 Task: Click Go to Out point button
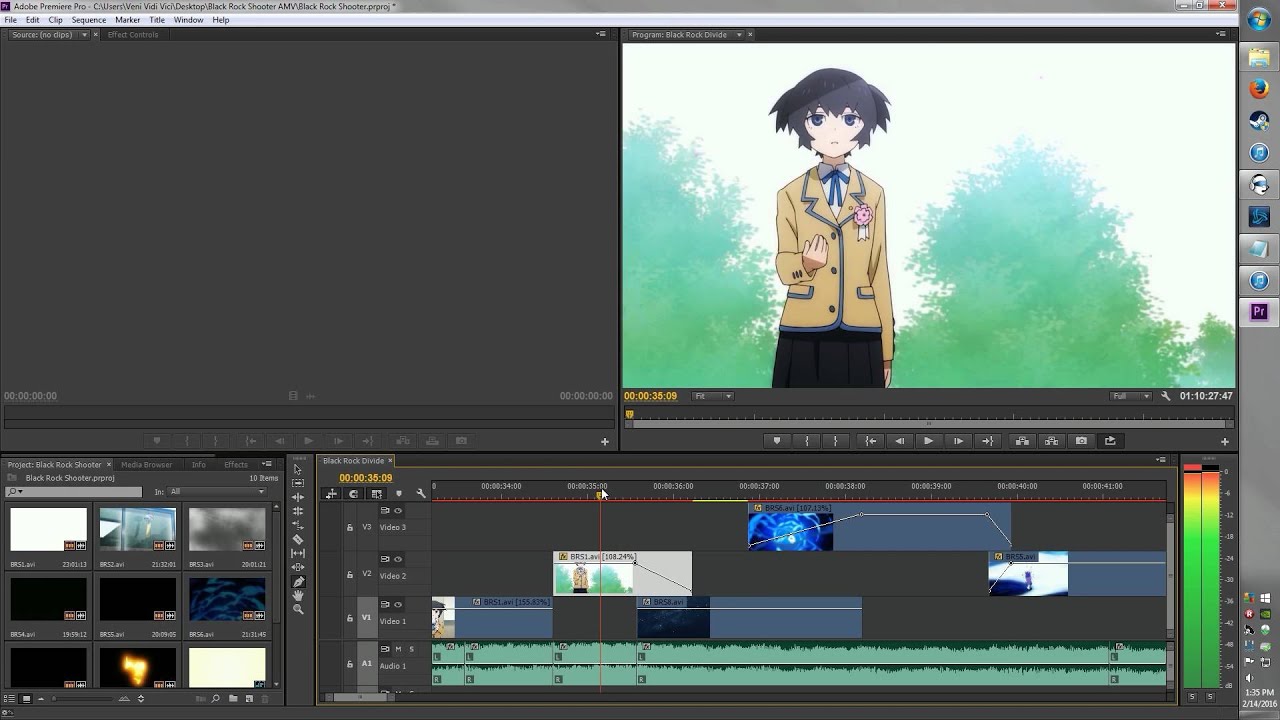988,441
